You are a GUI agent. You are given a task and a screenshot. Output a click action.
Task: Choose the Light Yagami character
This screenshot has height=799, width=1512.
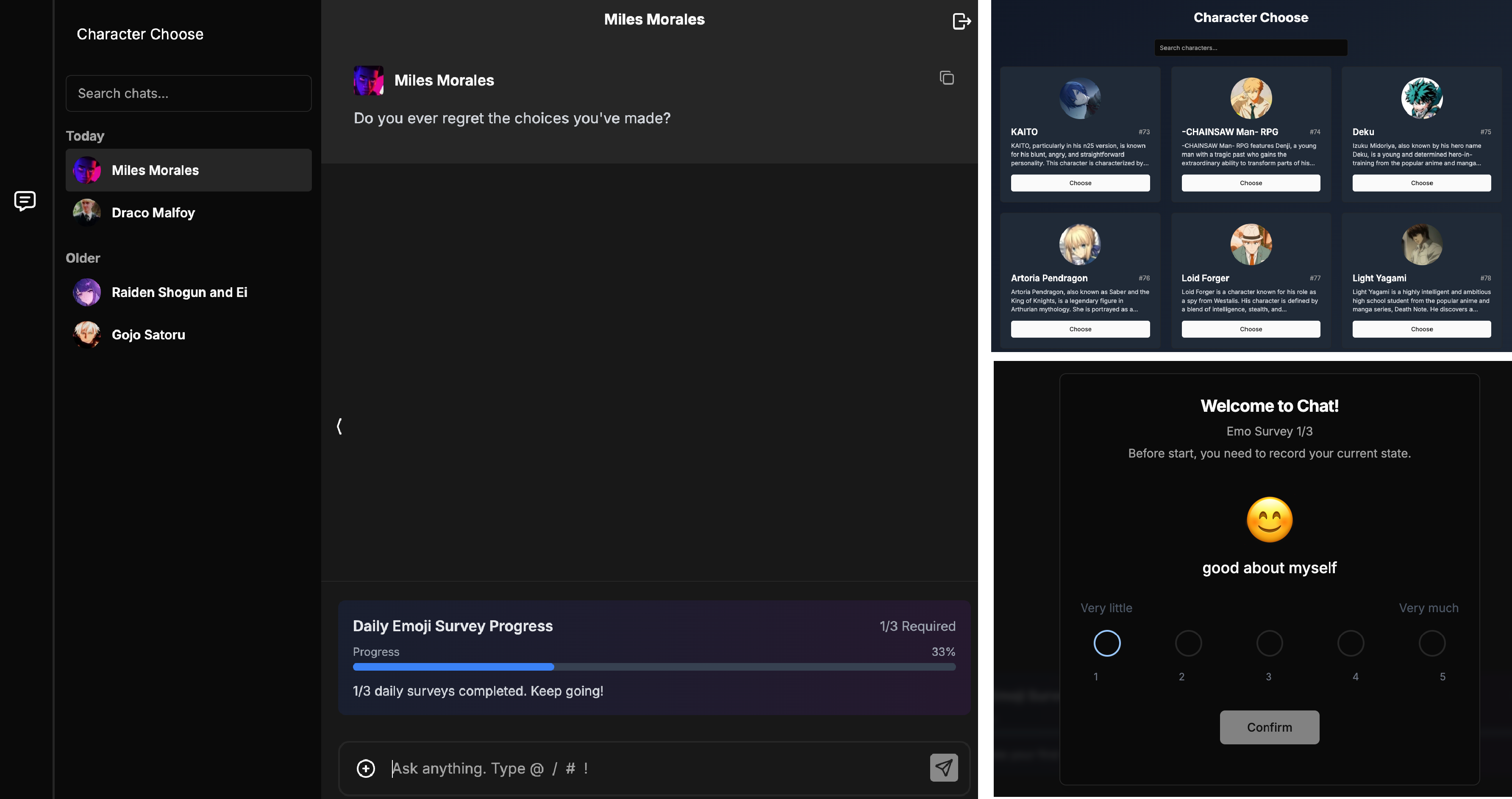1421,329
